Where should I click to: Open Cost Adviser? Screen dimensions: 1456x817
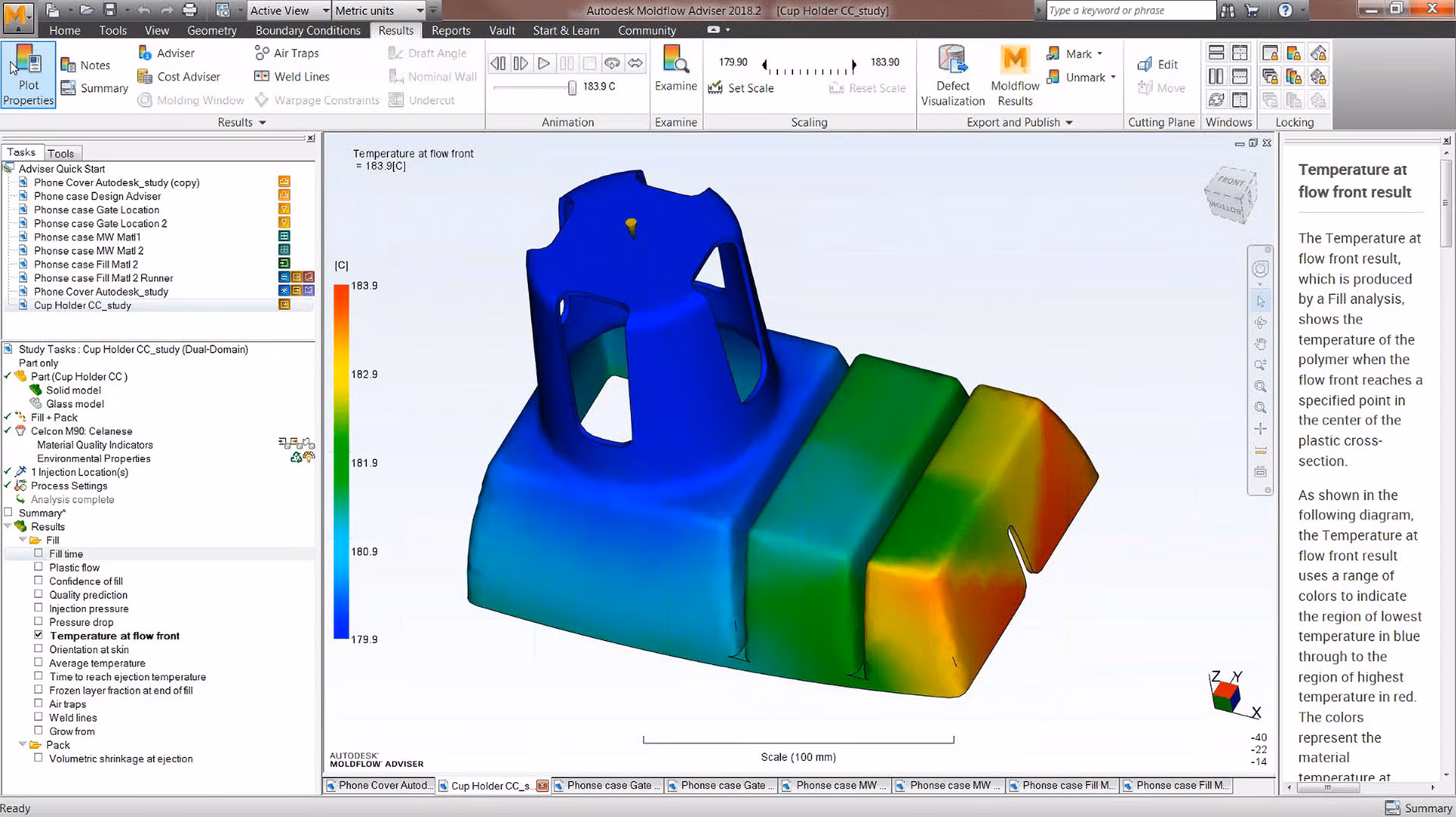179,77
